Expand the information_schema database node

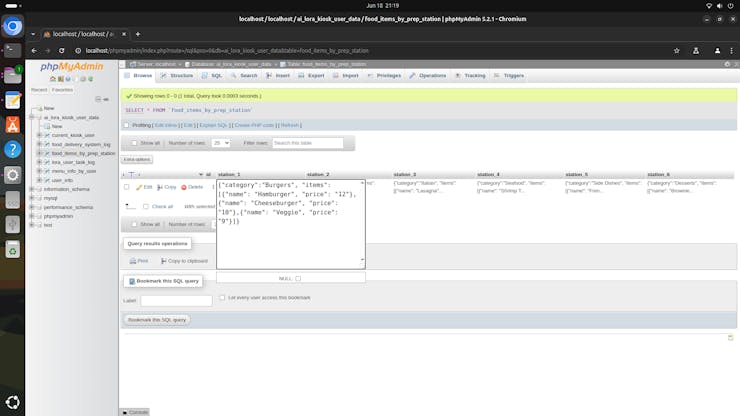click(32, 189)
